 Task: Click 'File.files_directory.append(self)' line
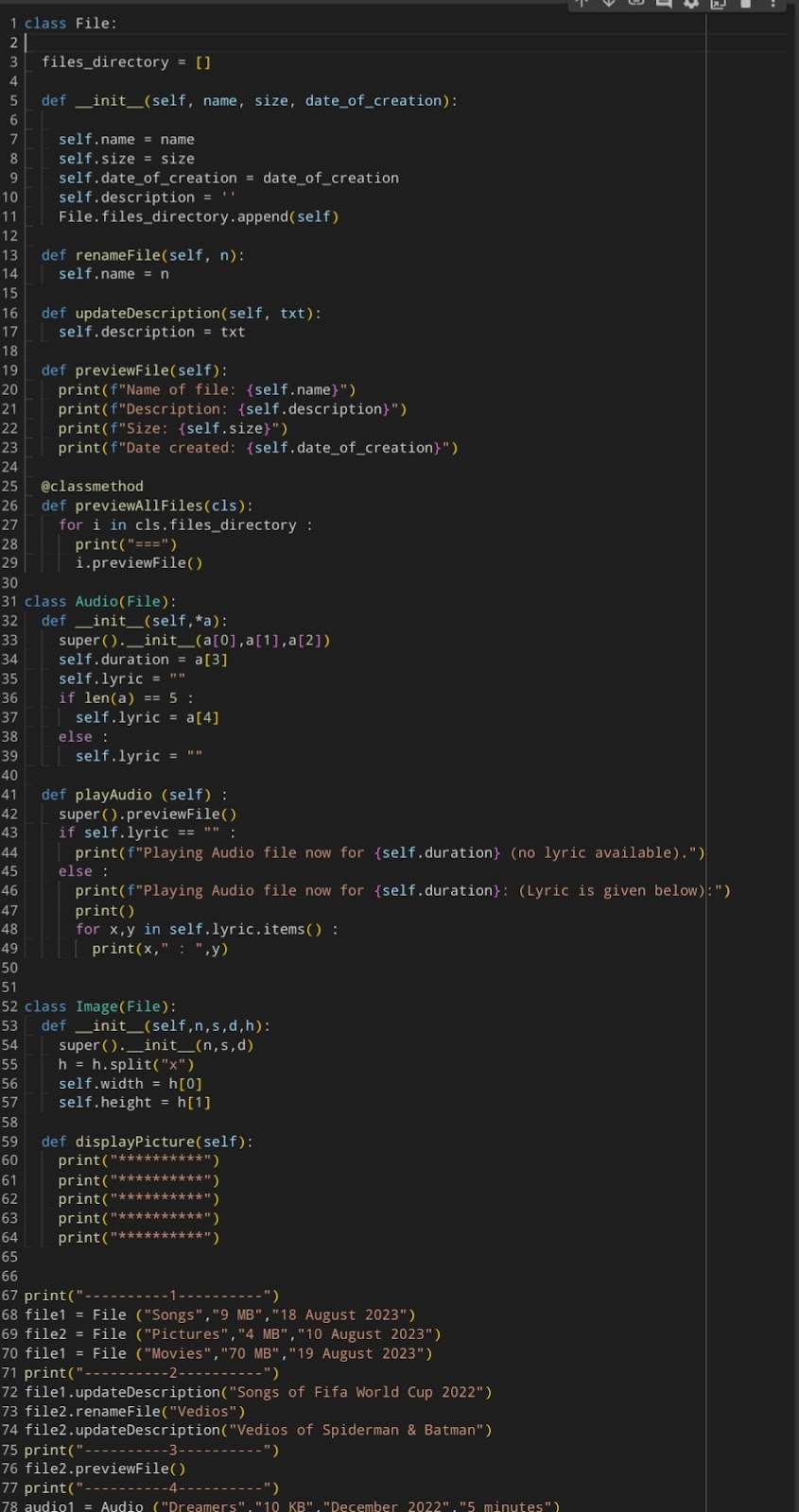tap(199, 216)
